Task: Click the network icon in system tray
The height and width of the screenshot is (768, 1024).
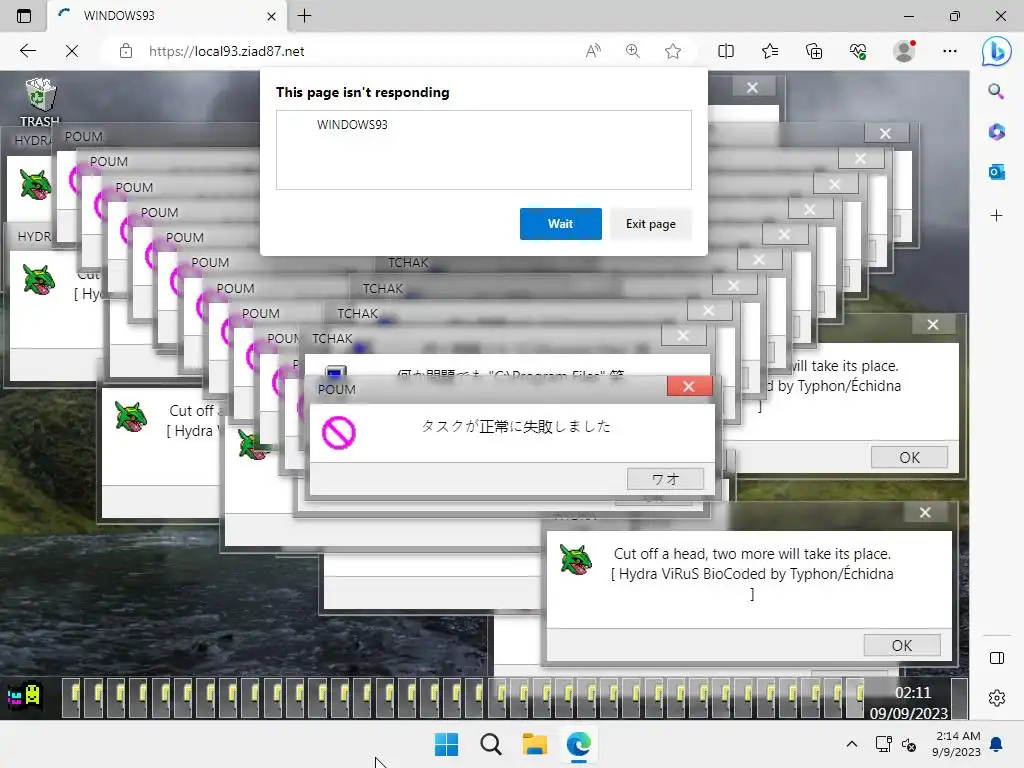Action: click(883, 744)
